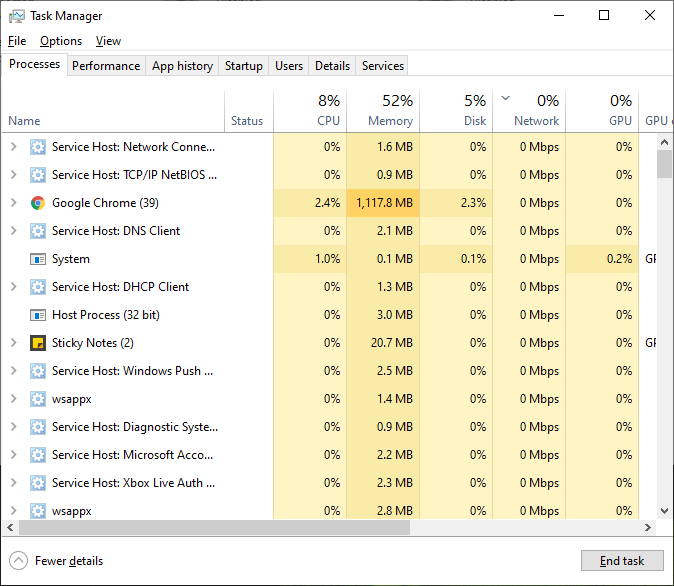Click the Google Chrome process icon
The width and height of the screenshot is (674, 586).
38,203
